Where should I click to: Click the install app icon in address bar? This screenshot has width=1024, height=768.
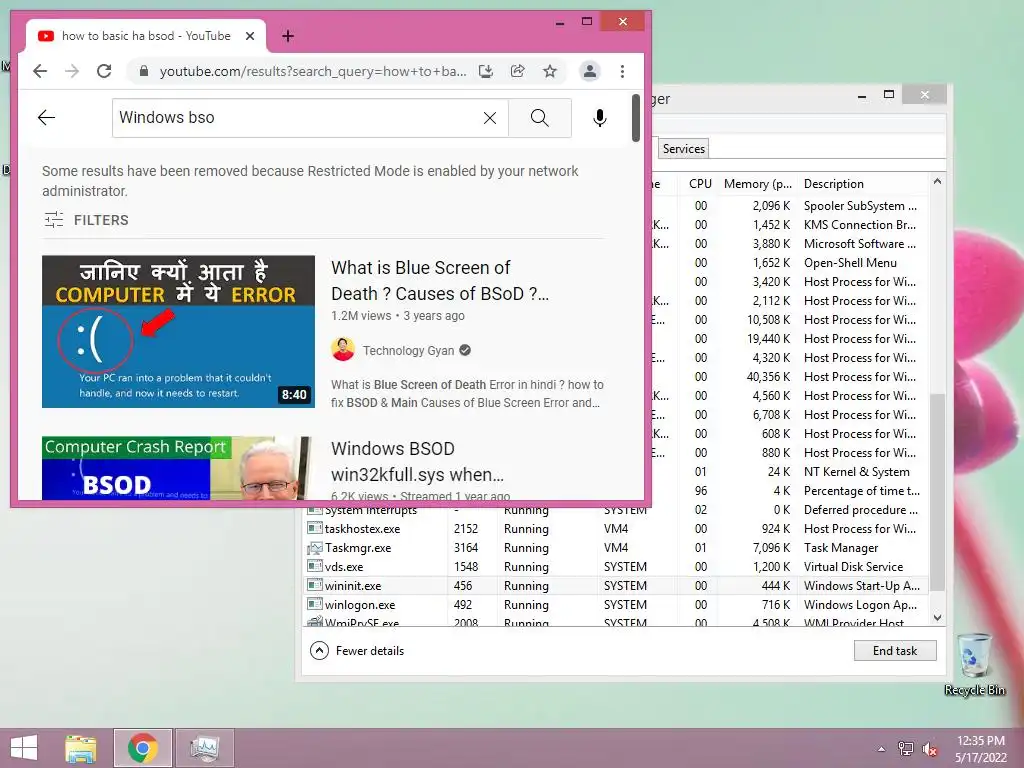pyautogui.click(x=485, y=71)
